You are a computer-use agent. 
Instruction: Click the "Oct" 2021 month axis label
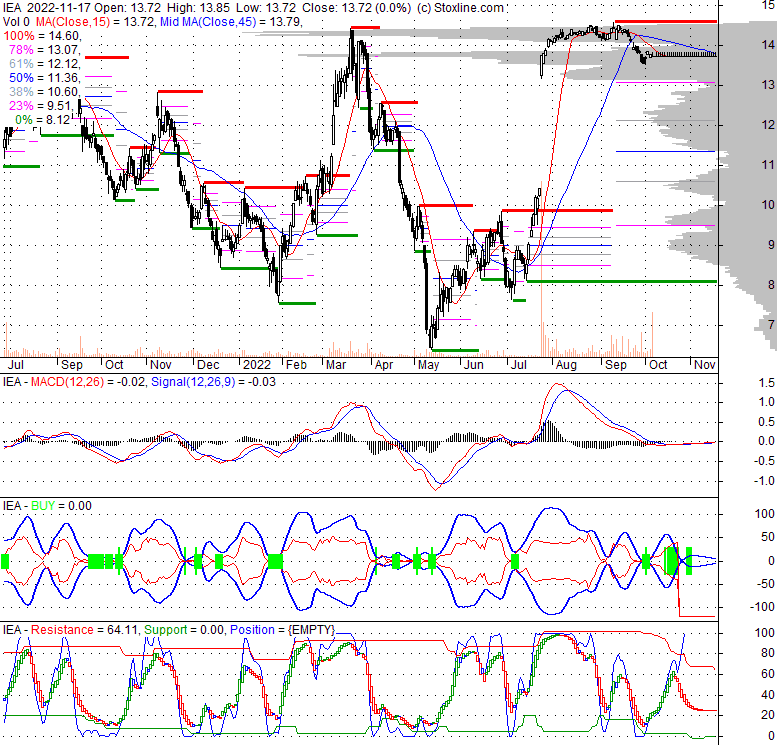point(114,365)
